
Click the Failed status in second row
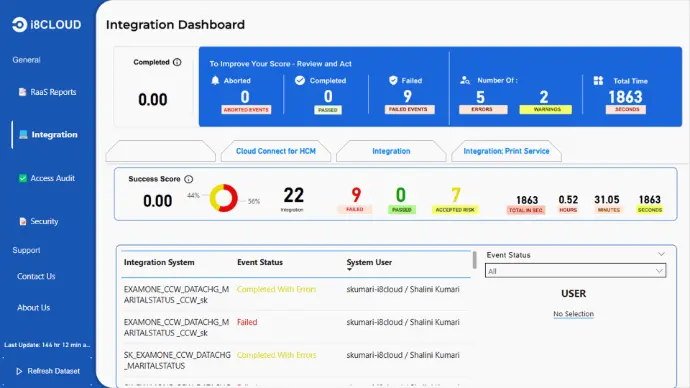(x=247, y=322)
